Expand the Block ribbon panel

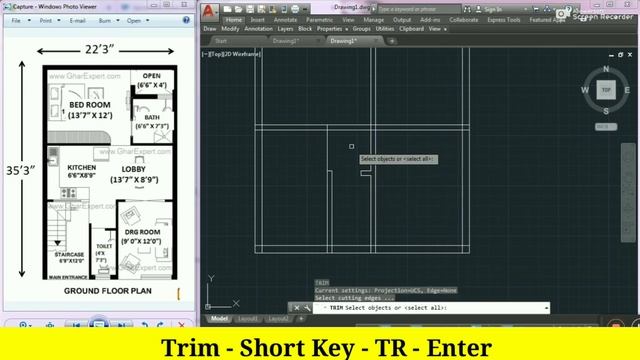(x=305, y=29)
